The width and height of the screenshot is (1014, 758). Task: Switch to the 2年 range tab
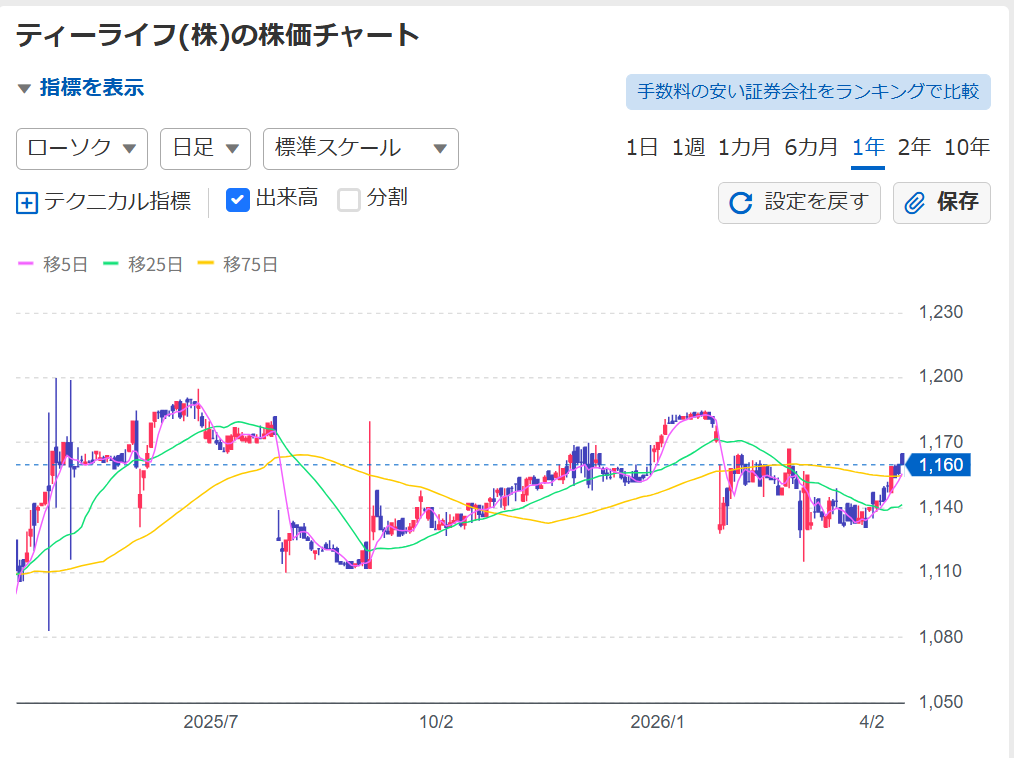pyautogui.click(x=914, y=148)
